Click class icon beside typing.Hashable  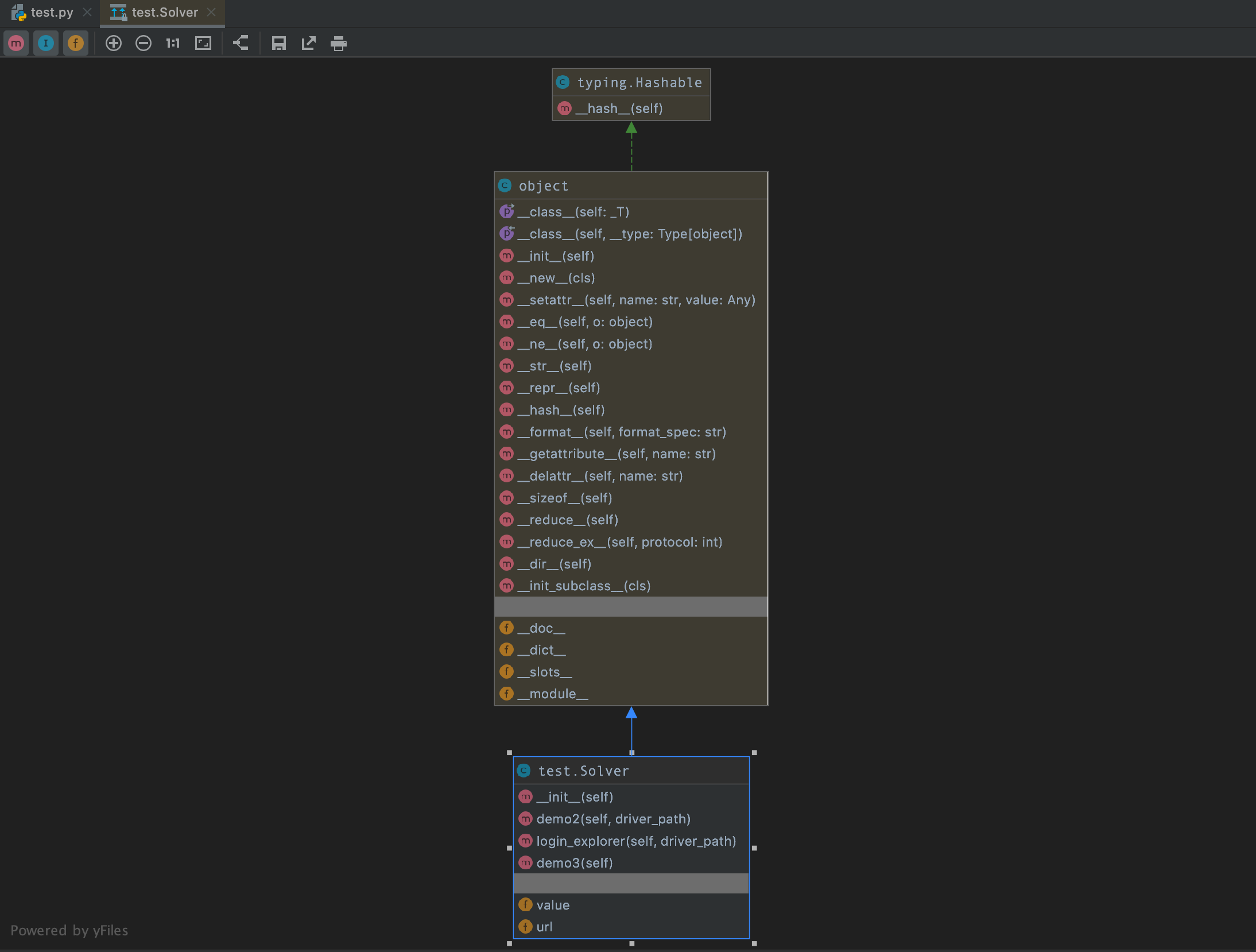click(x=563, y=82)
